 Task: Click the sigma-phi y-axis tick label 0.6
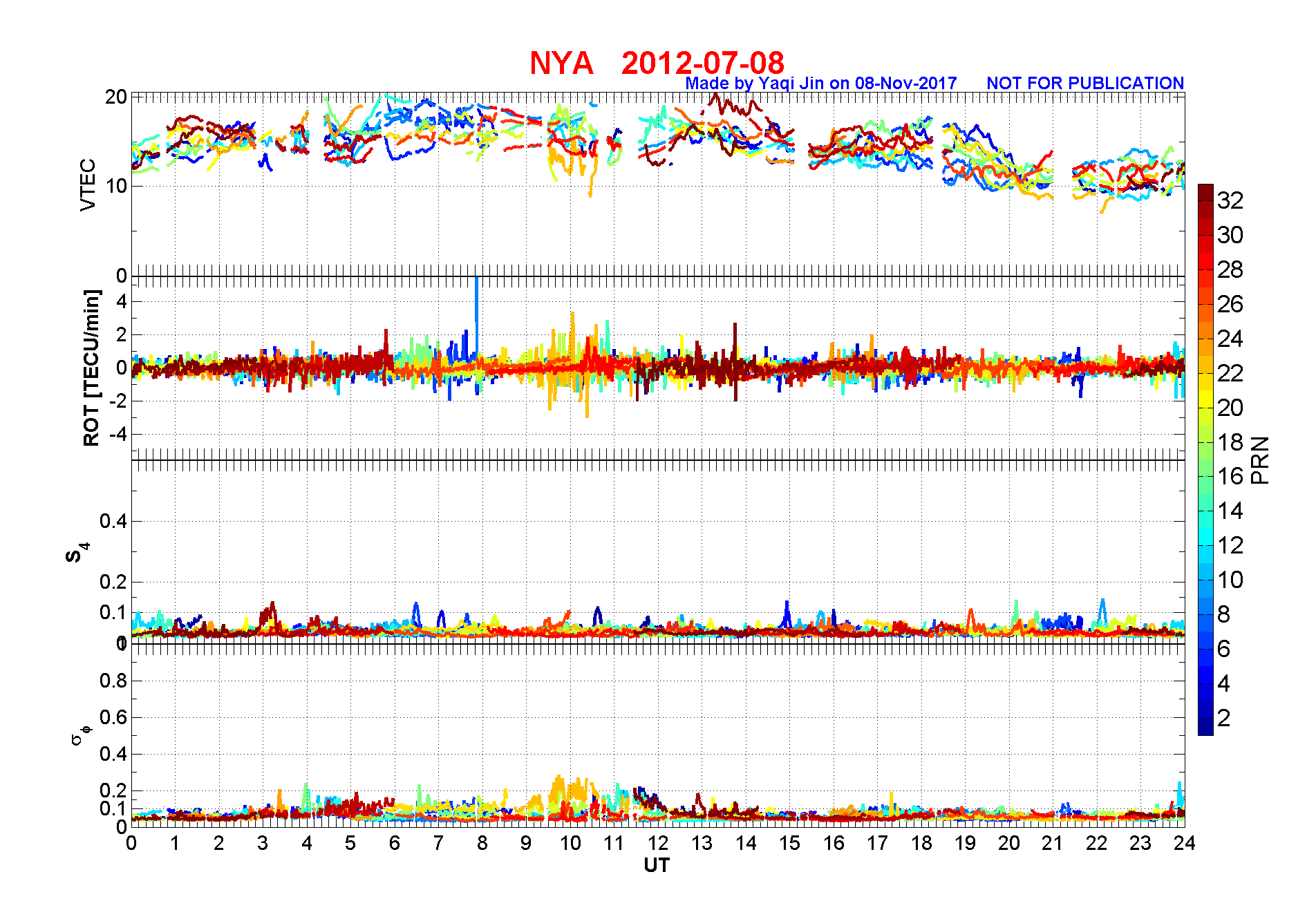pyautogui.click(x=113, y=717)
